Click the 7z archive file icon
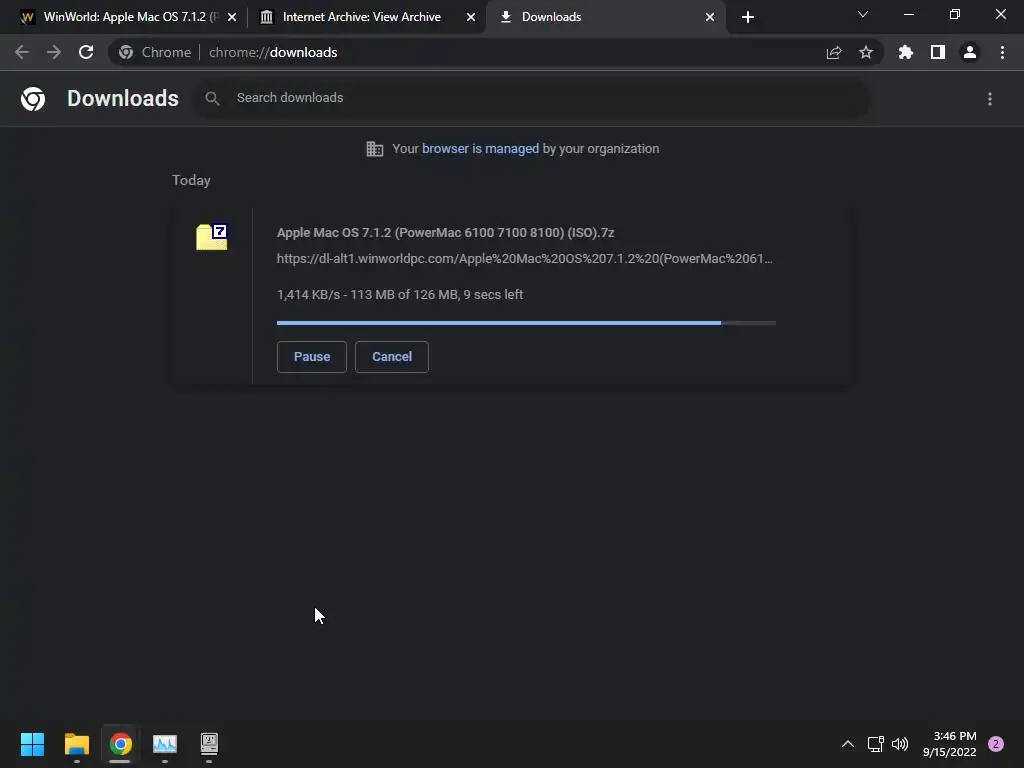 (x=212, y=236)
